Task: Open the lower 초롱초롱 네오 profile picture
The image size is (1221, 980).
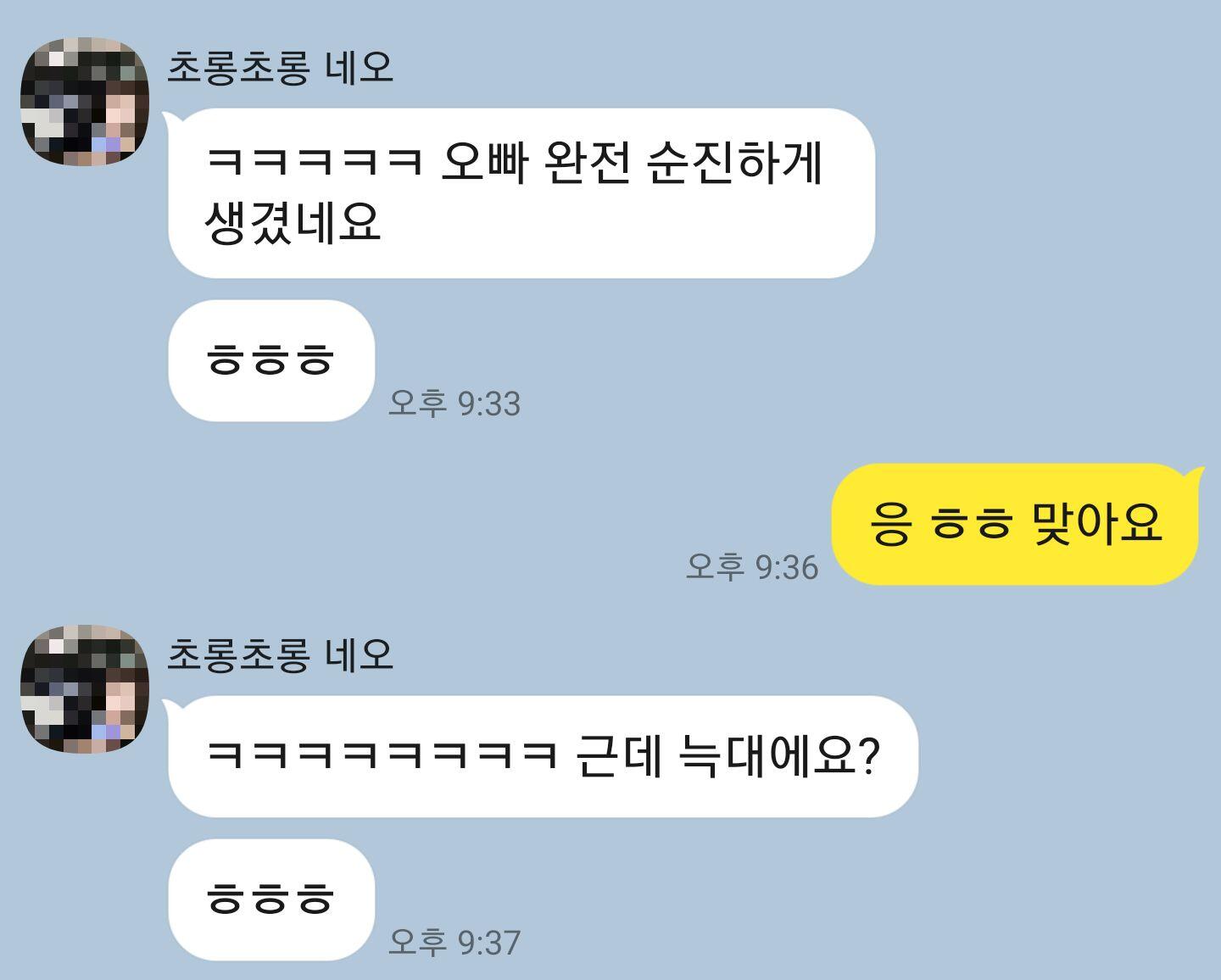Action: [85, 689]
